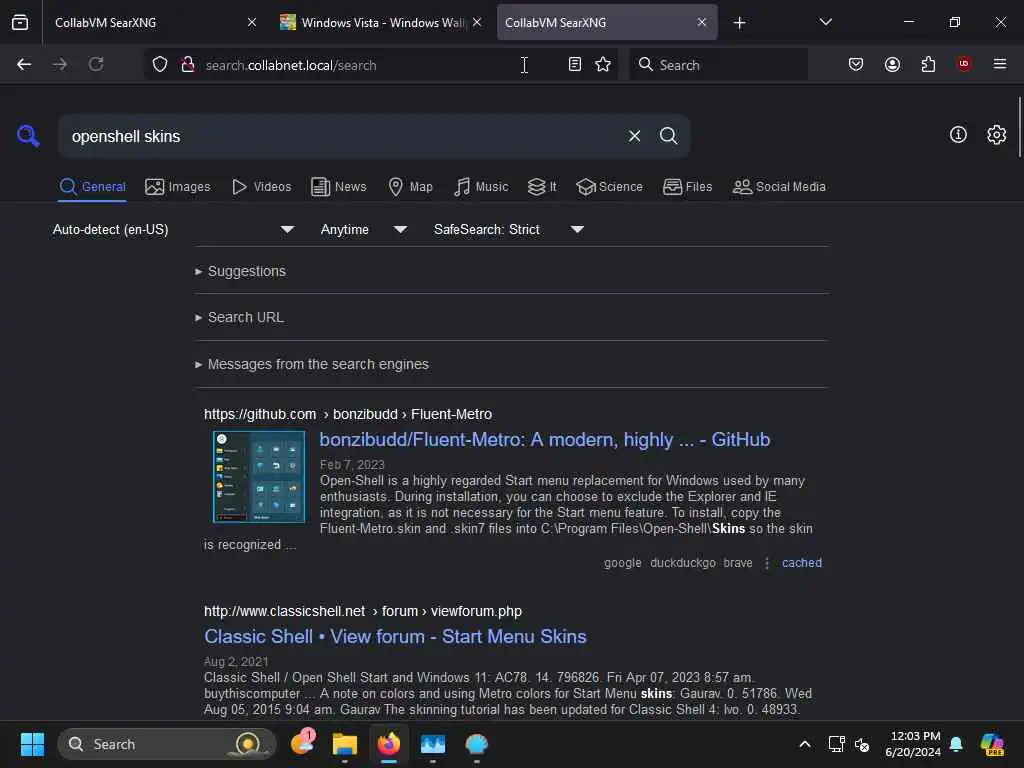Select the Map search category
The image size is (1024, 768).
pos(410,187)
